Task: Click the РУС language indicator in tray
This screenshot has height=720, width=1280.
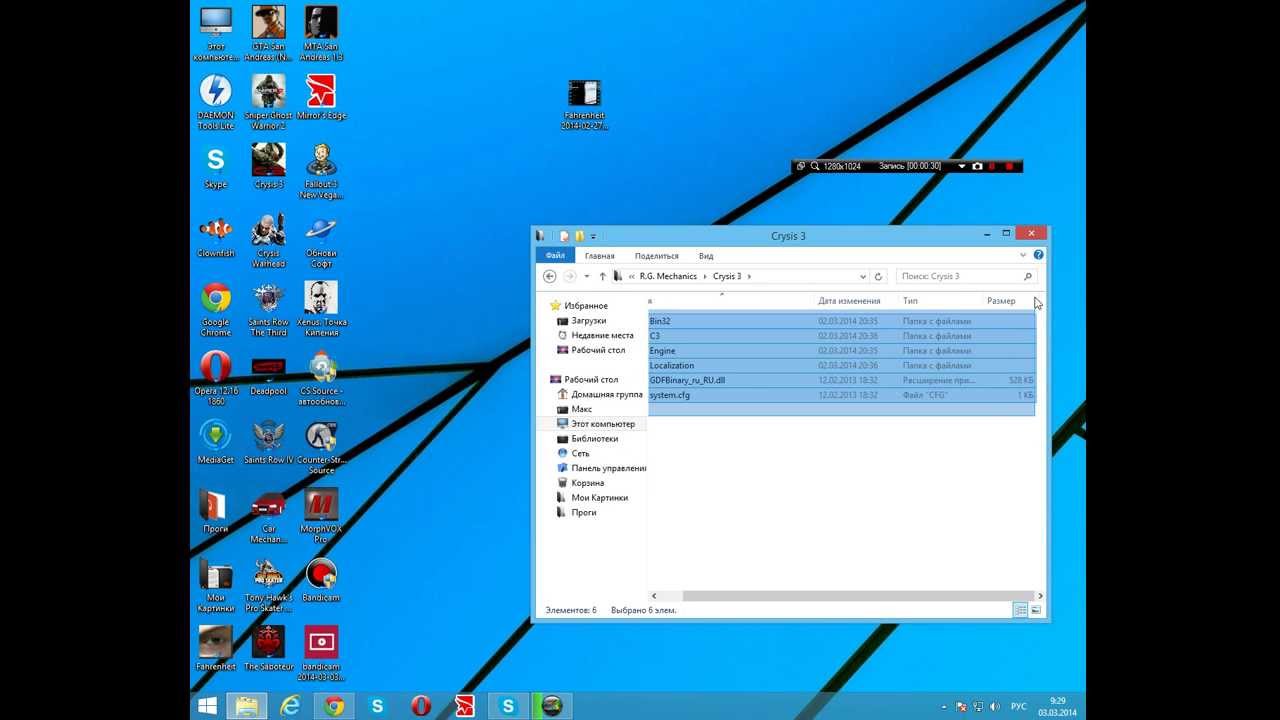Action: (1019, 706)
